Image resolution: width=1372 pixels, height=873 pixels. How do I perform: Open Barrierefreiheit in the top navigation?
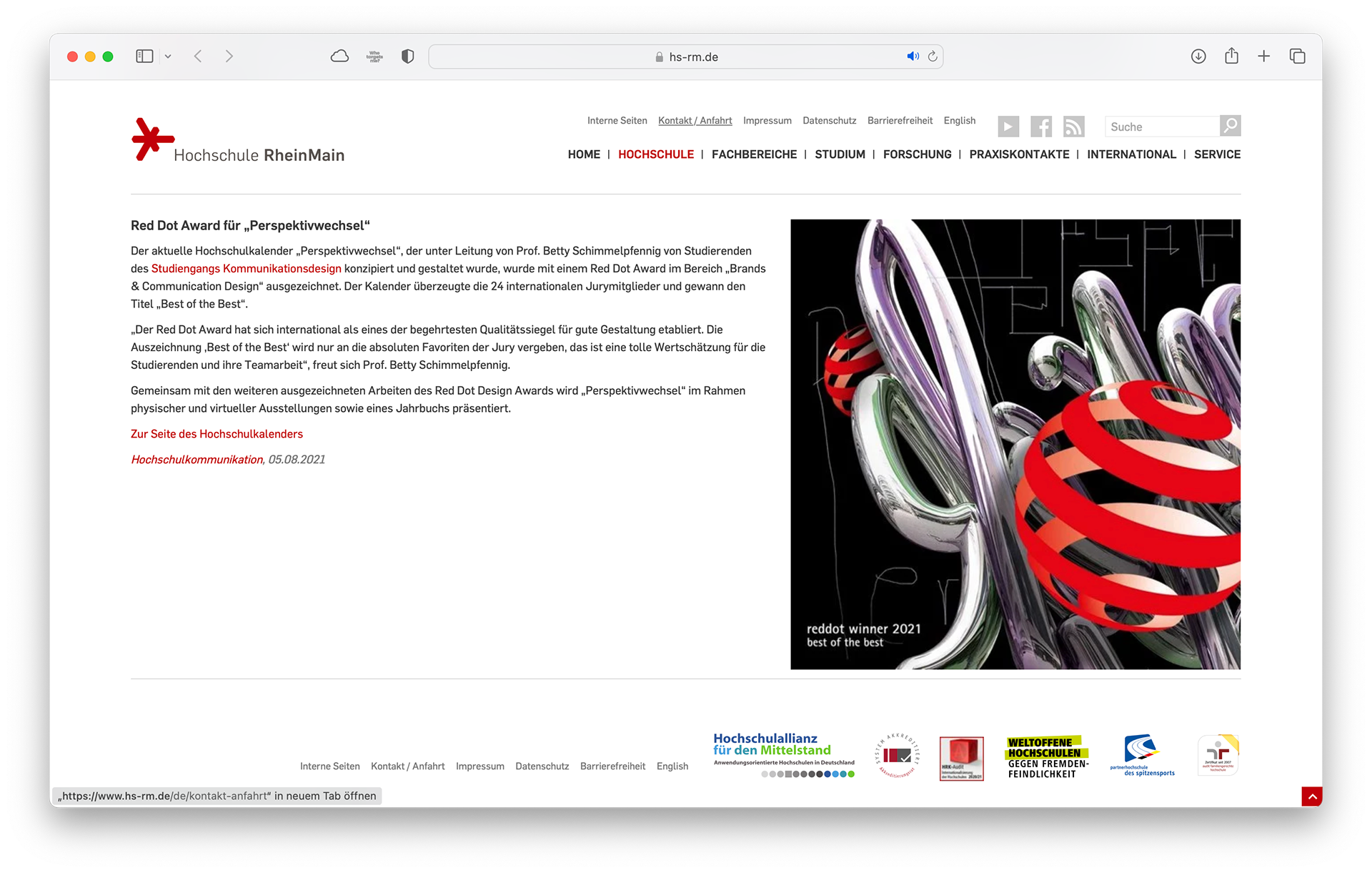900,121
